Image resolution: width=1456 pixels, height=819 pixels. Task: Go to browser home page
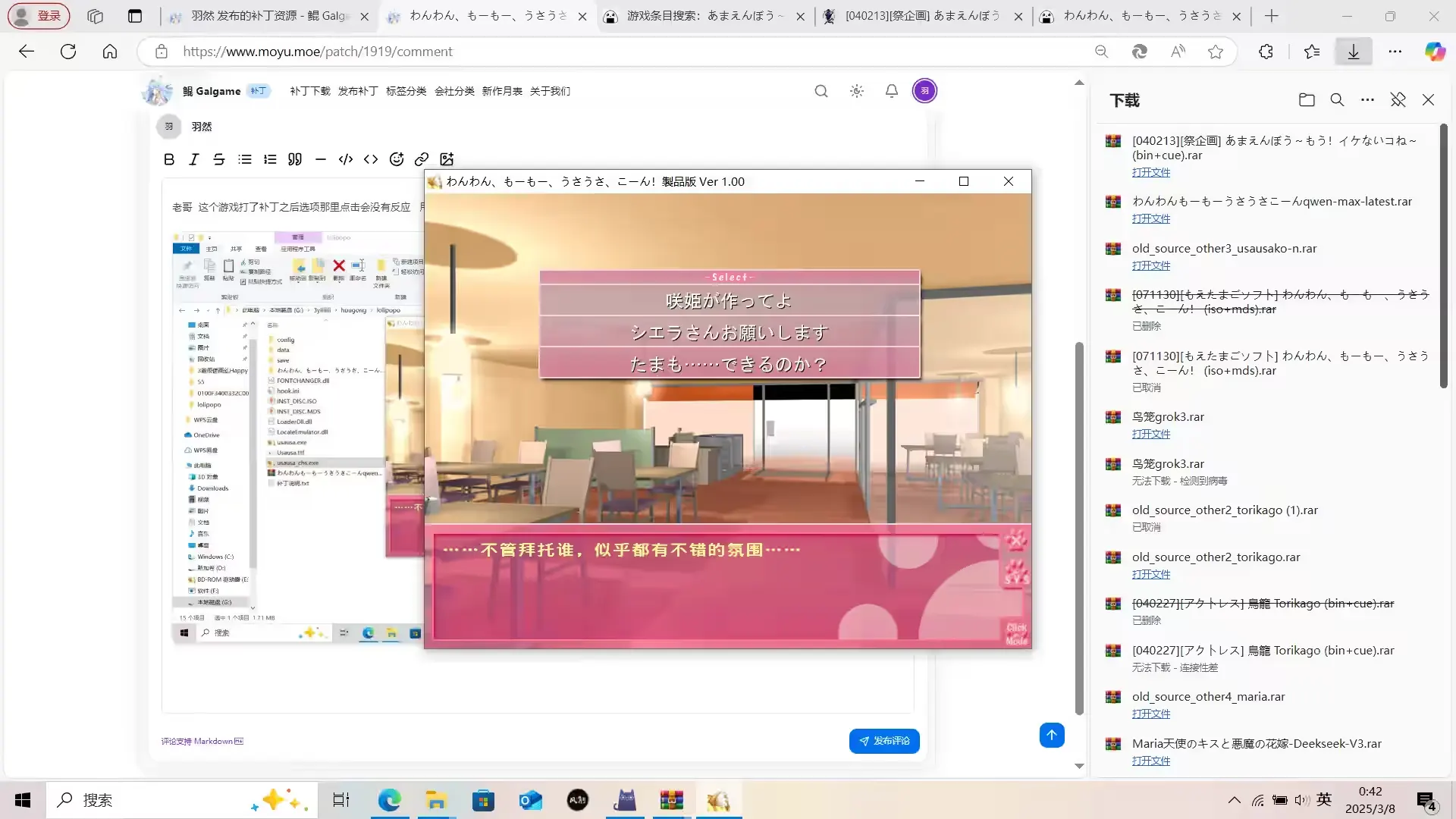(x=110, y=52)
